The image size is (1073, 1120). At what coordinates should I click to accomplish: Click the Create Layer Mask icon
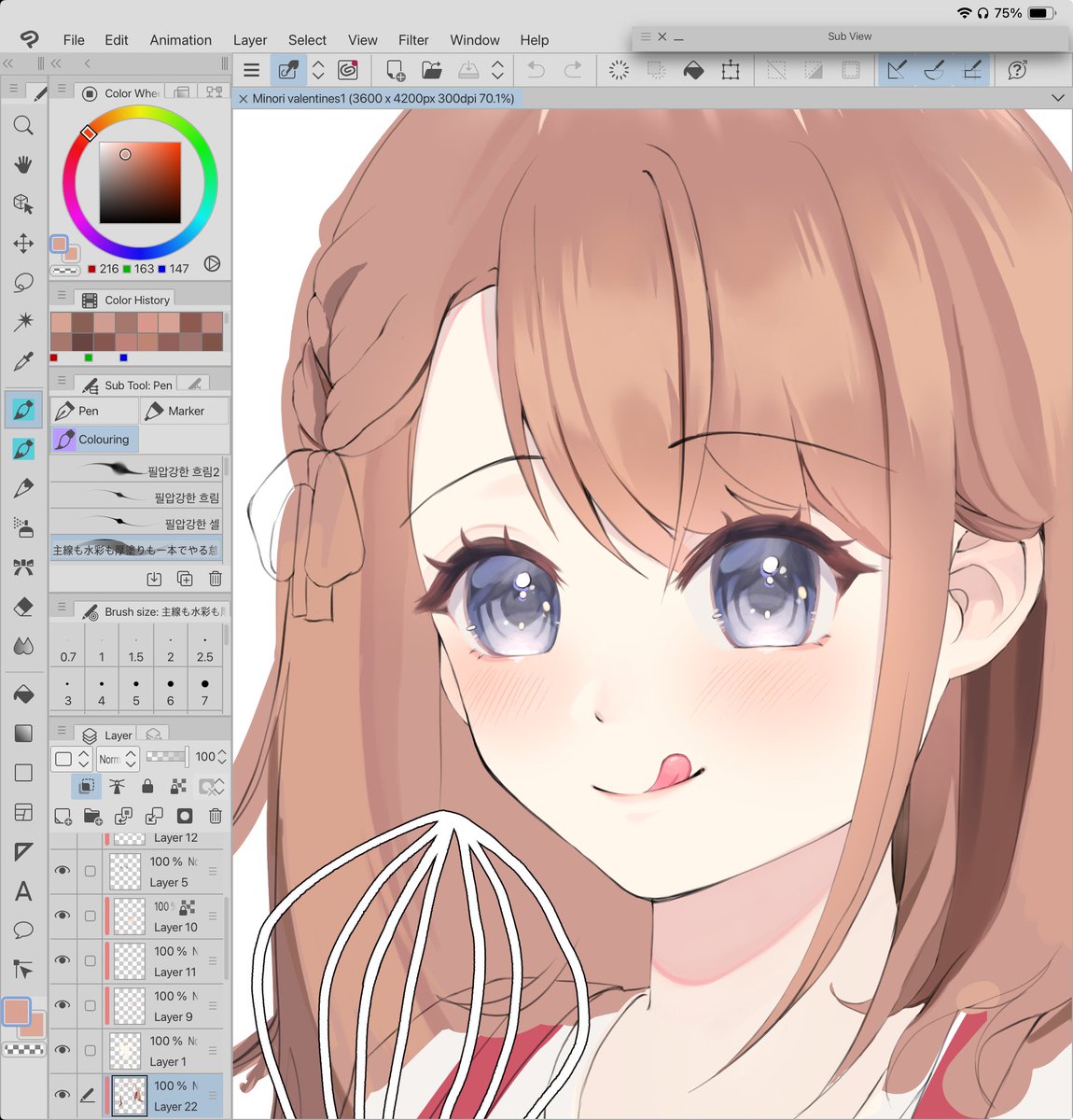(185, 816)
